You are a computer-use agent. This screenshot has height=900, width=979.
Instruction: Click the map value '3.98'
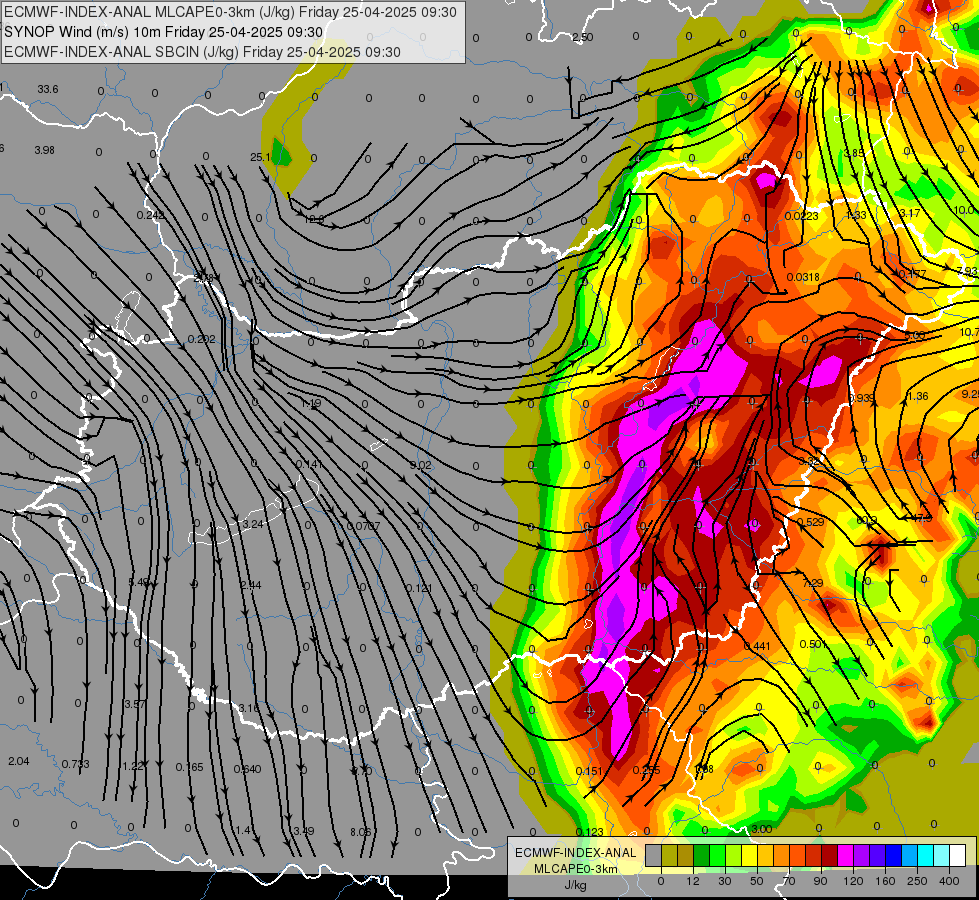coord(44,151)
